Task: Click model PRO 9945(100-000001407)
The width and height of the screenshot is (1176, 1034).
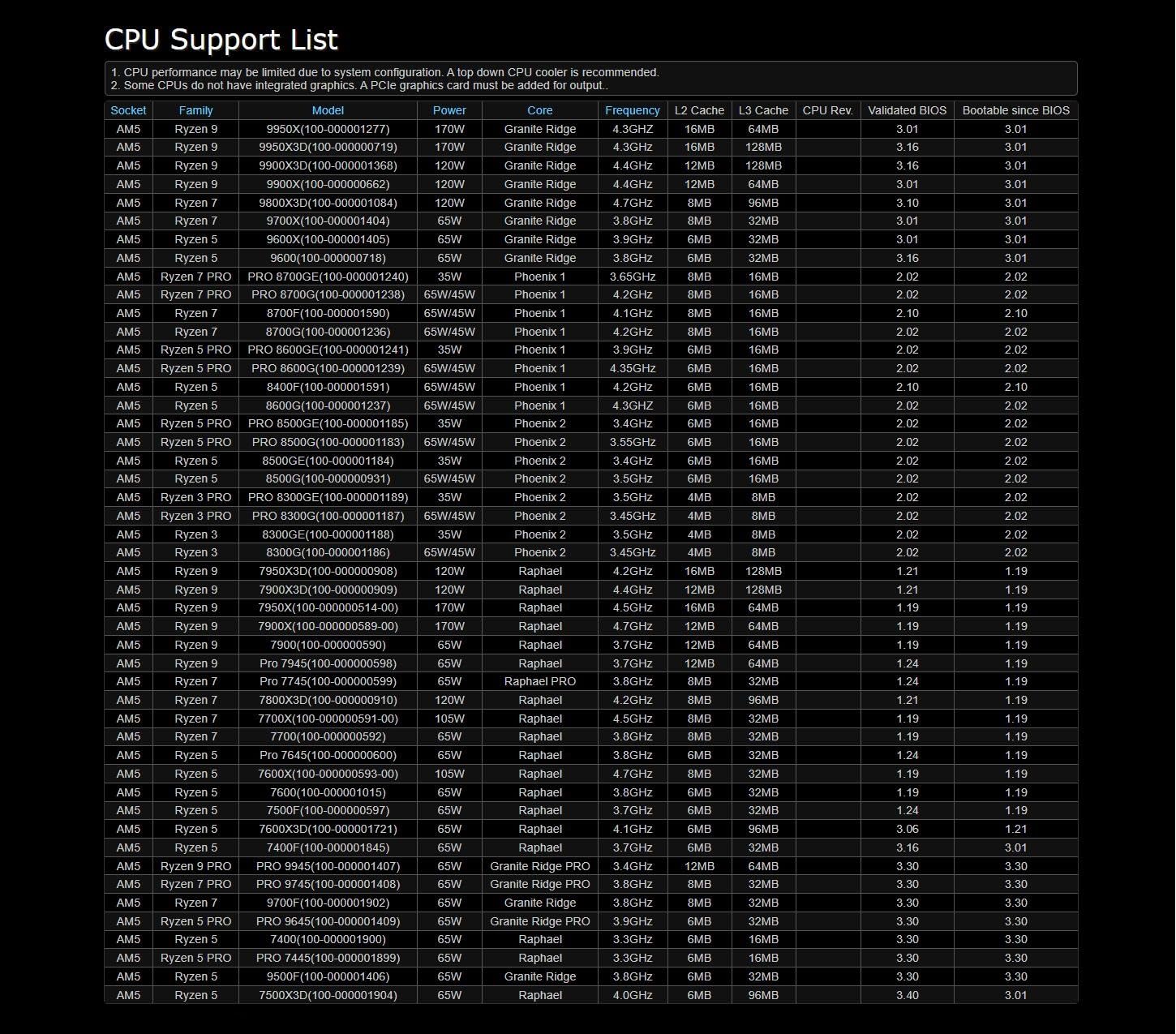Action: click(328, 866)
